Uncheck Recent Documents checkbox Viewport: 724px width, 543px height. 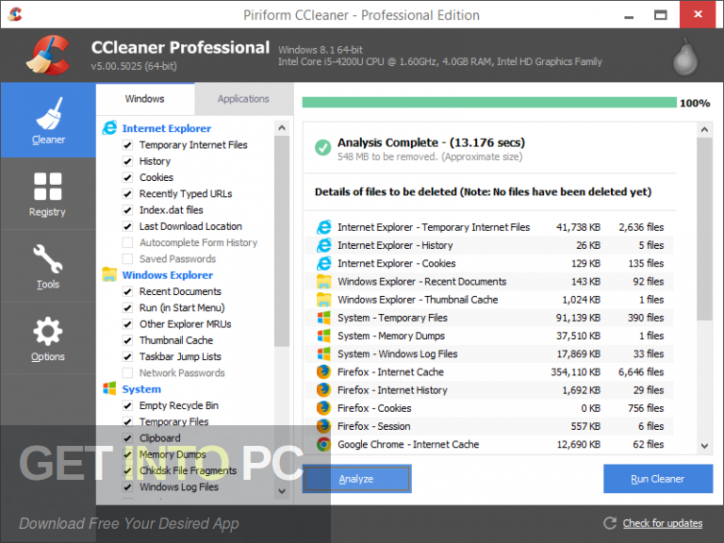(127, 291)
